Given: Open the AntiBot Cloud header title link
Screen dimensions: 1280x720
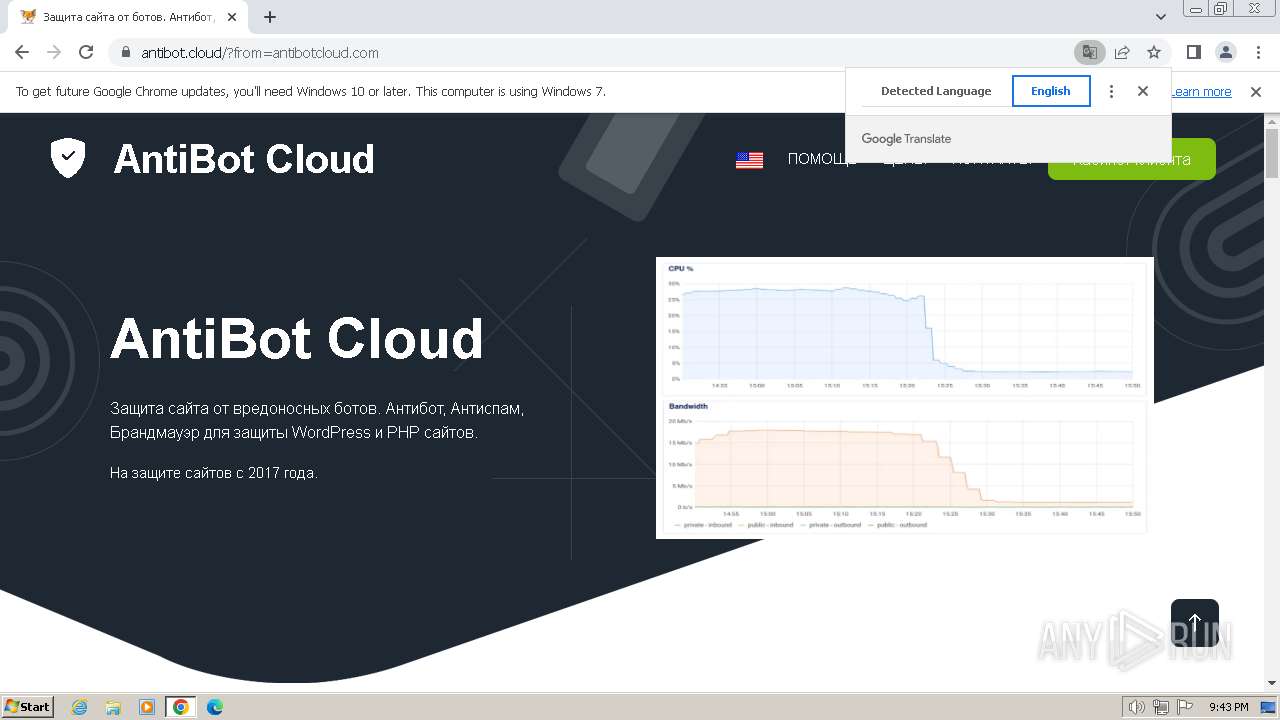Looking at the screenshot, I should 244,159.
